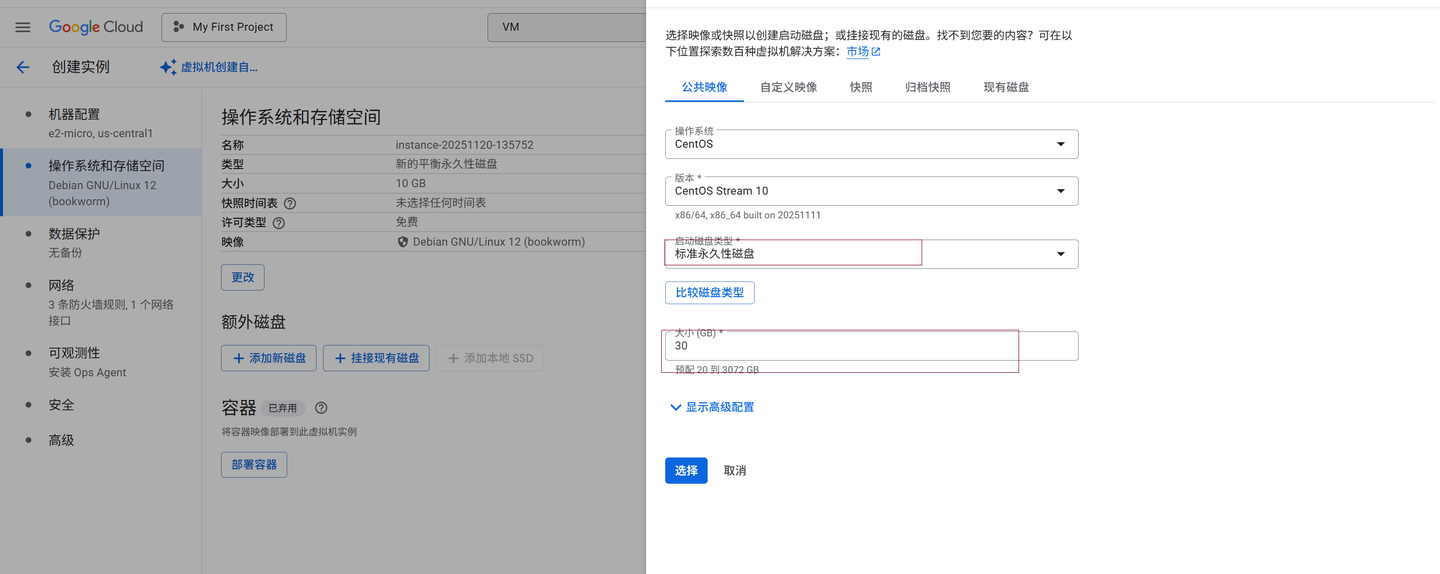This screenshot has height=574, width=1440.
Task: Switch to the 公共映像 tab
Action: [x=704, y=87]
